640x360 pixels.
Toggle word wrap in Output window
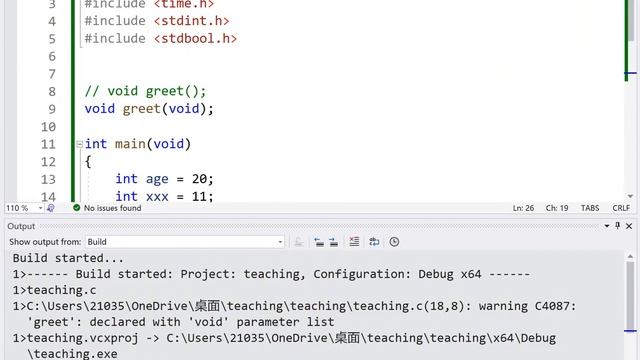click(374, 242)
